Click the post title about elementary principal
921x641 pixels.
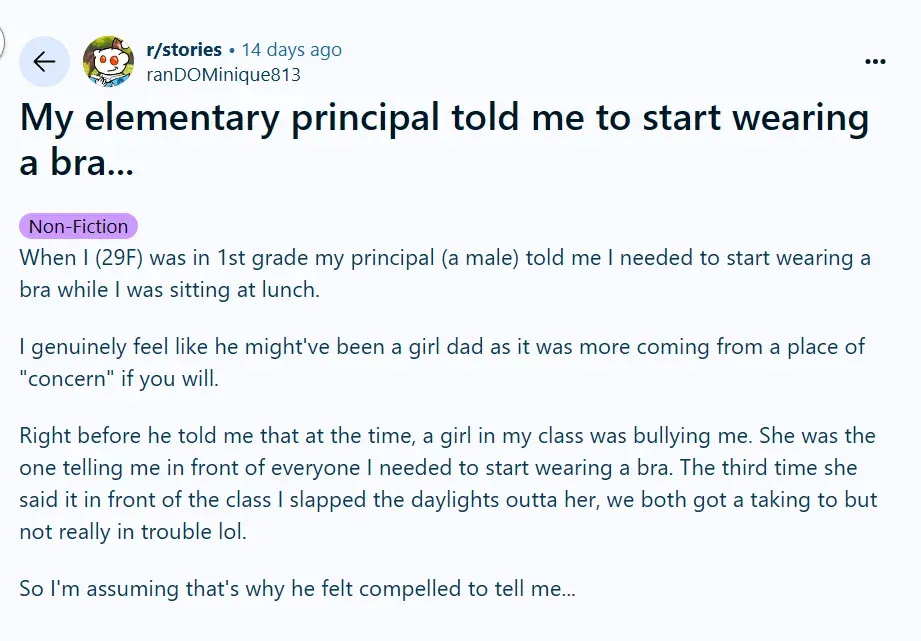444,139
